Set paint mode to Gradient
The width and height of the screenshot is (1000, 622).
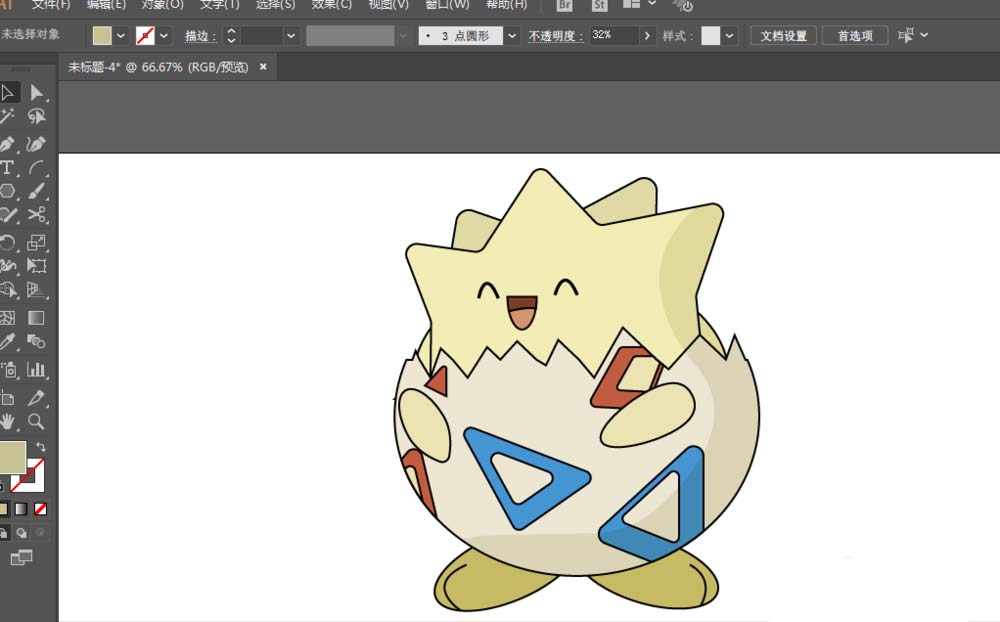point(21,509)
